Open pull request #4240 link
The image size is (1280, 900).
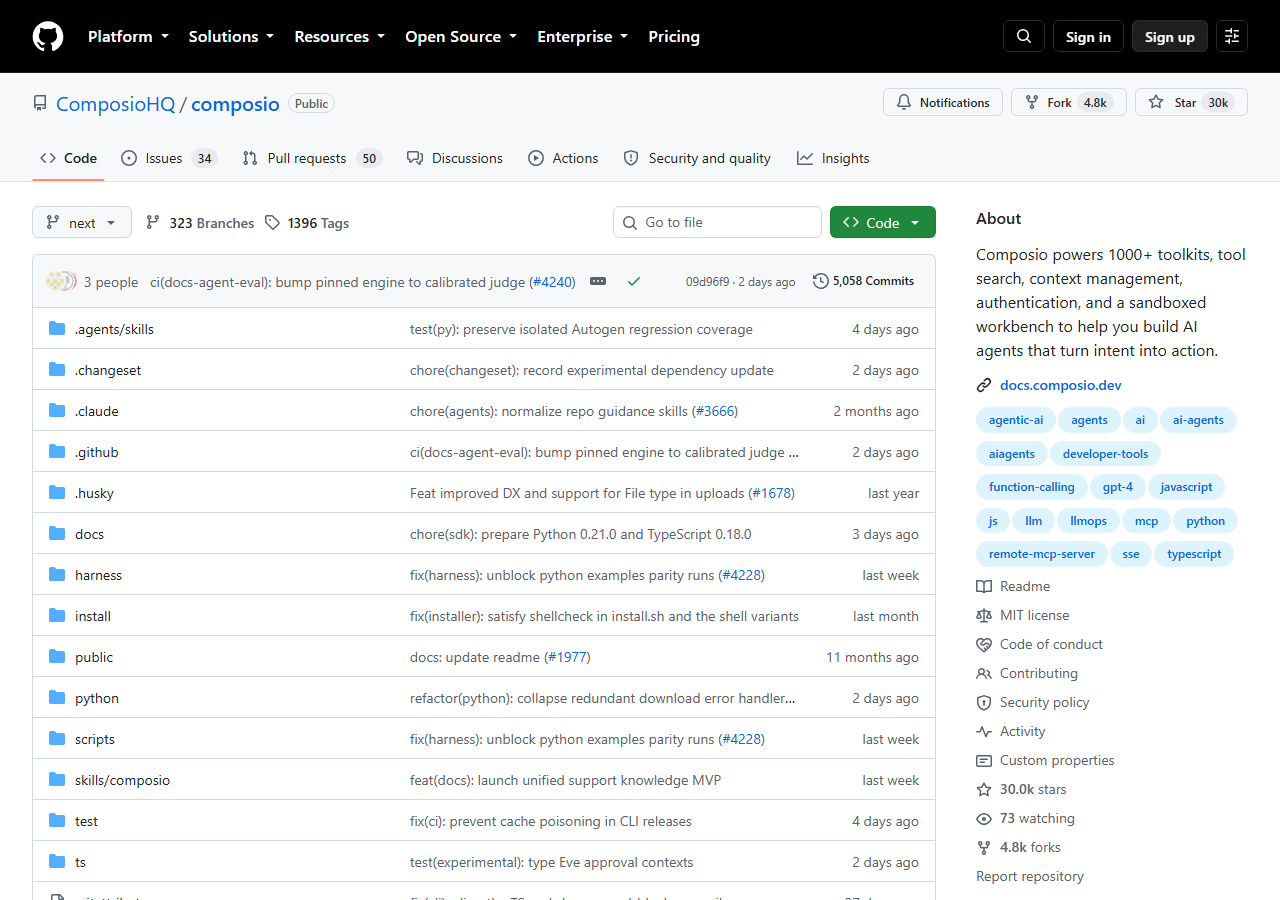pos(552,282)
